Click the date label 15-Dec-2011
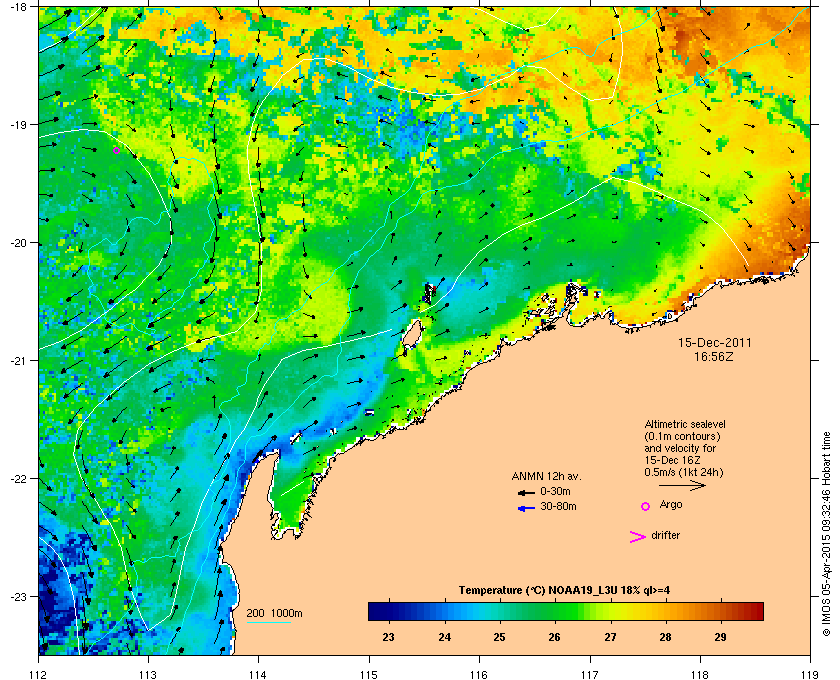The image size is (840, 680). click(714, 343)
